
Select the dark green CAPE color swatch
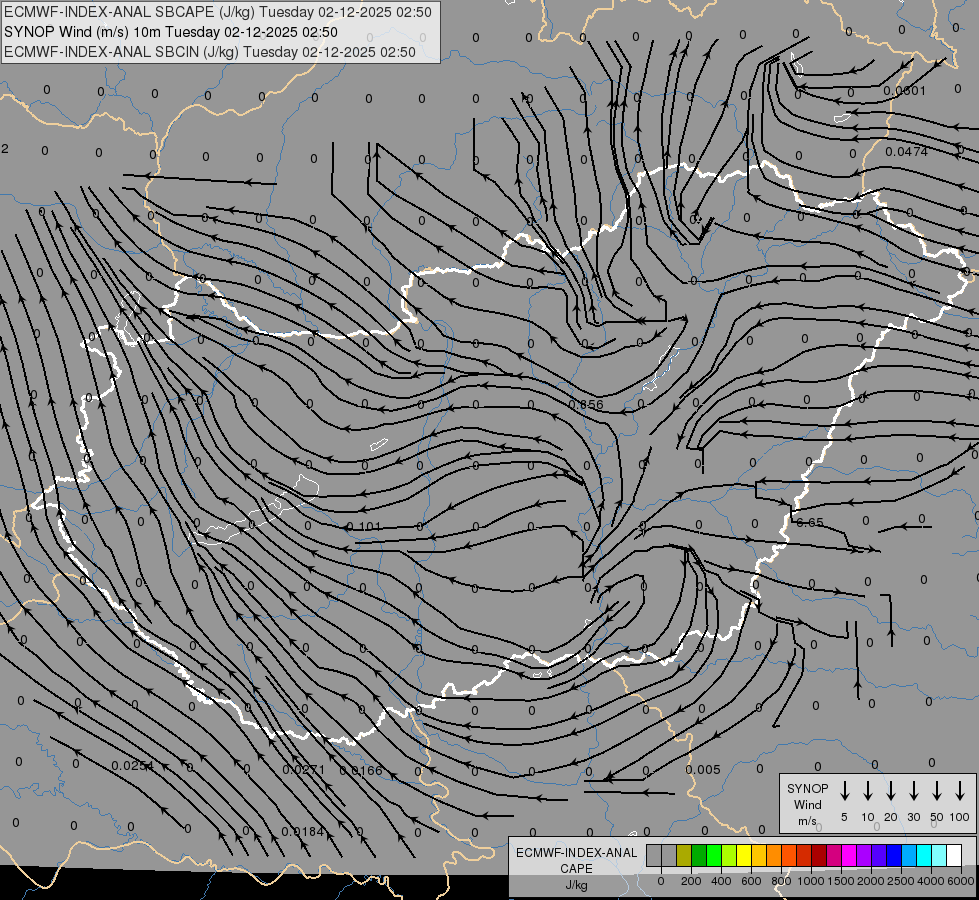click(699, 856)
